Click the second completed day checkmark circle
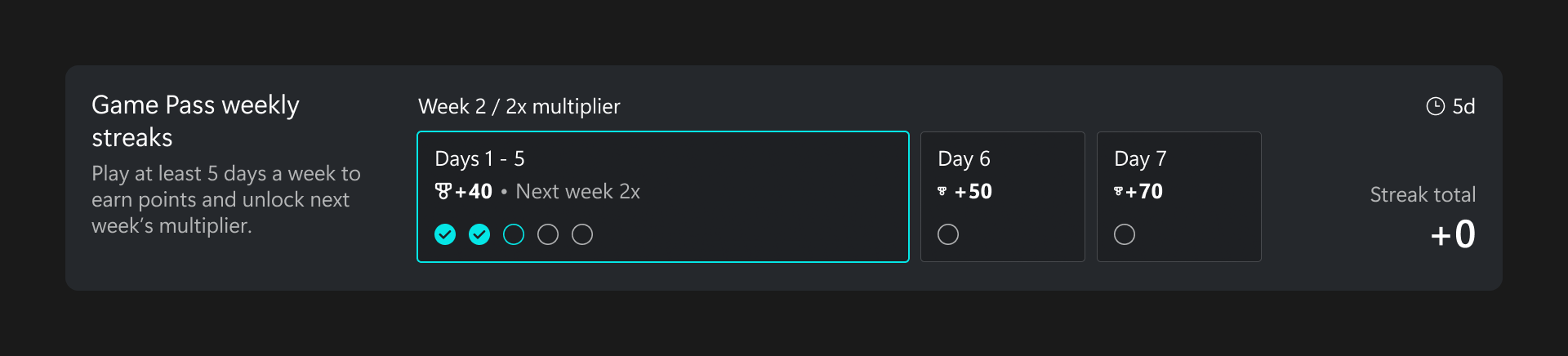This screenshot has width=1568, height=356. [479, 234]
